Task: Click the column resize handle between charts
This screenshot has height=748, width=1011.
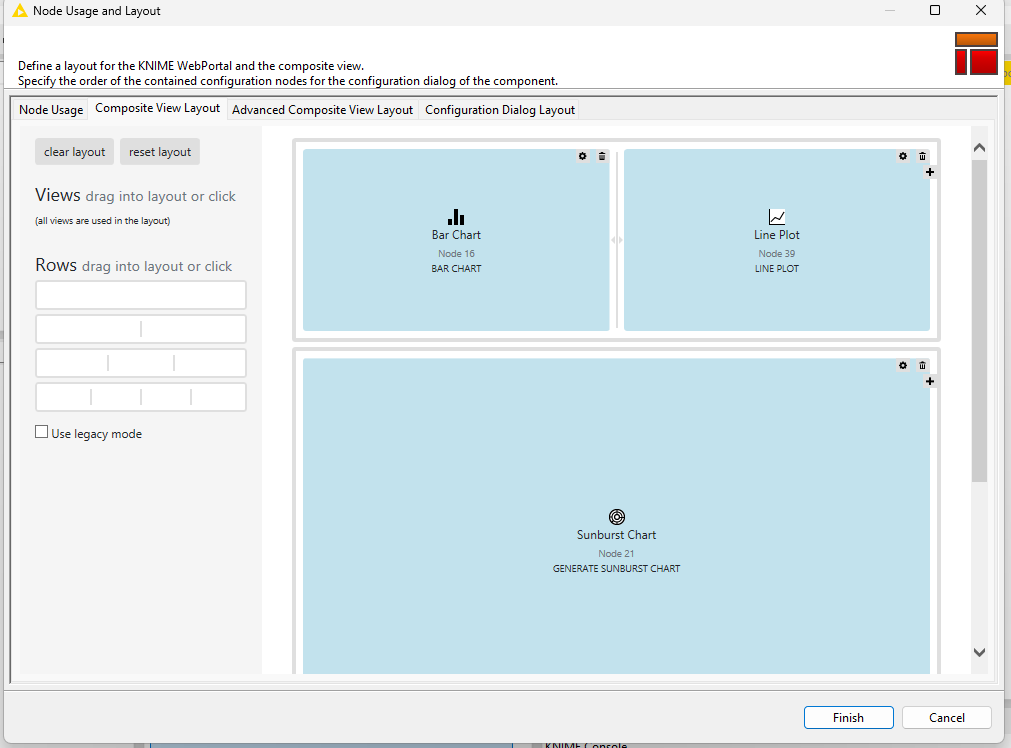Action: click(617, 240)
